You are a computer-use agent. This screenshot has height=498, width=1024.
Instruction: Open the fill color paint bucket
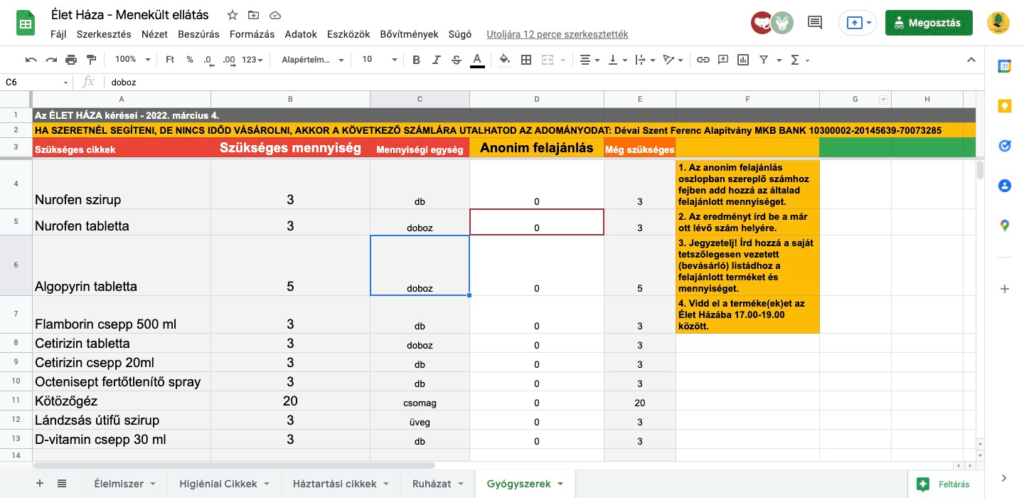coord(506,60)
